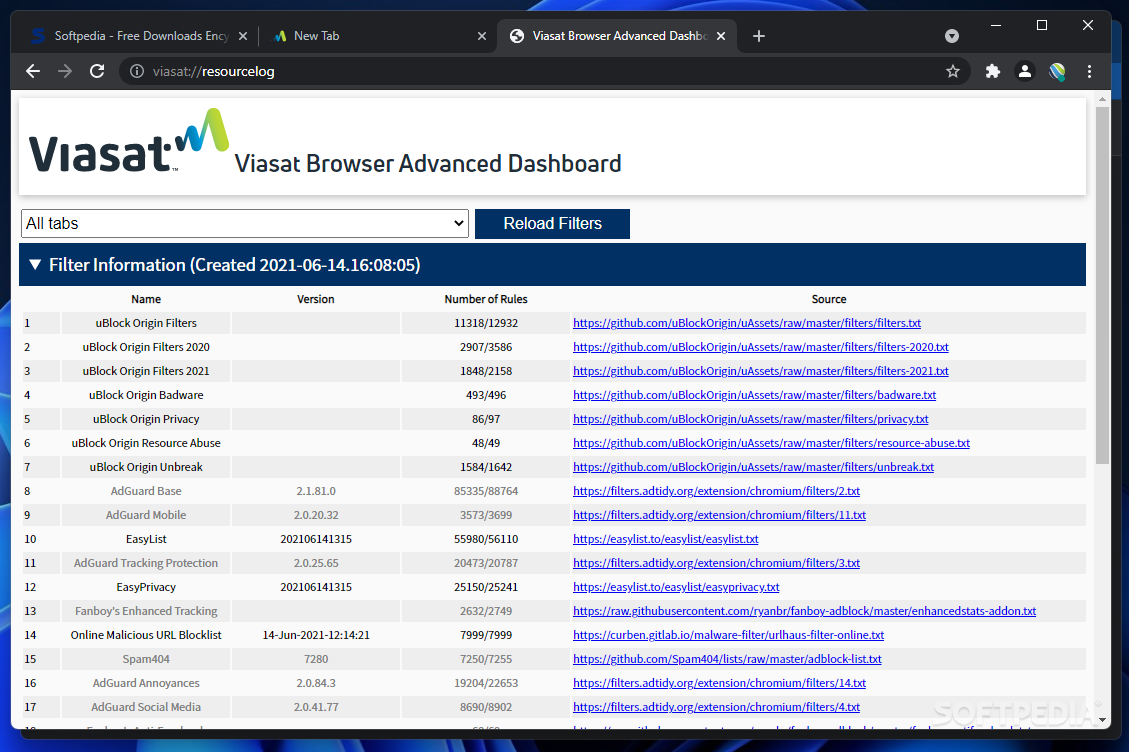Click version 14-Jun-2021-12:14:21
1129x752 pixels.
pos(316,635)
